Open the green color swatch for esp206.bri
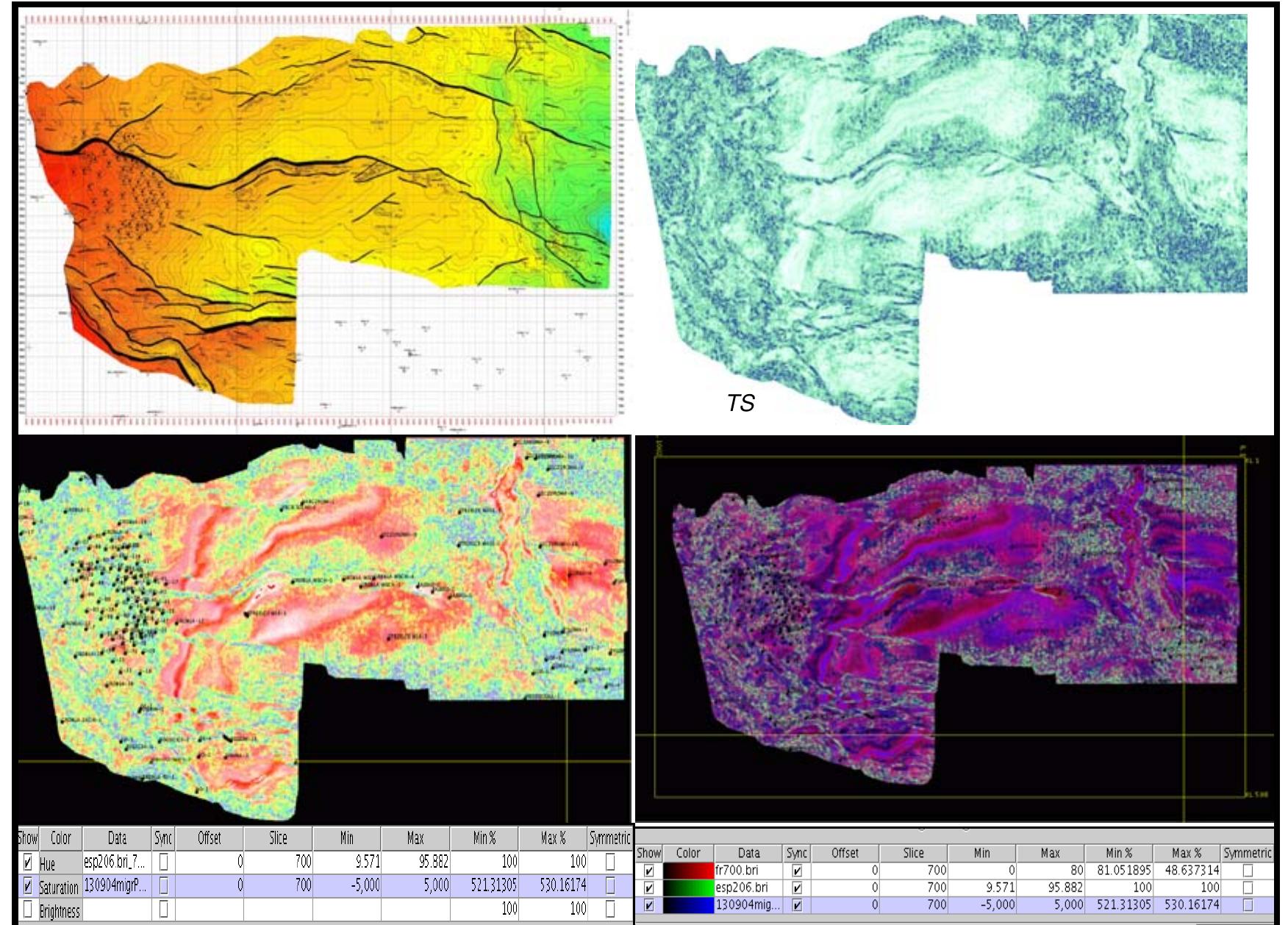This screenshot has width=1288, height=925. point(688,888)
